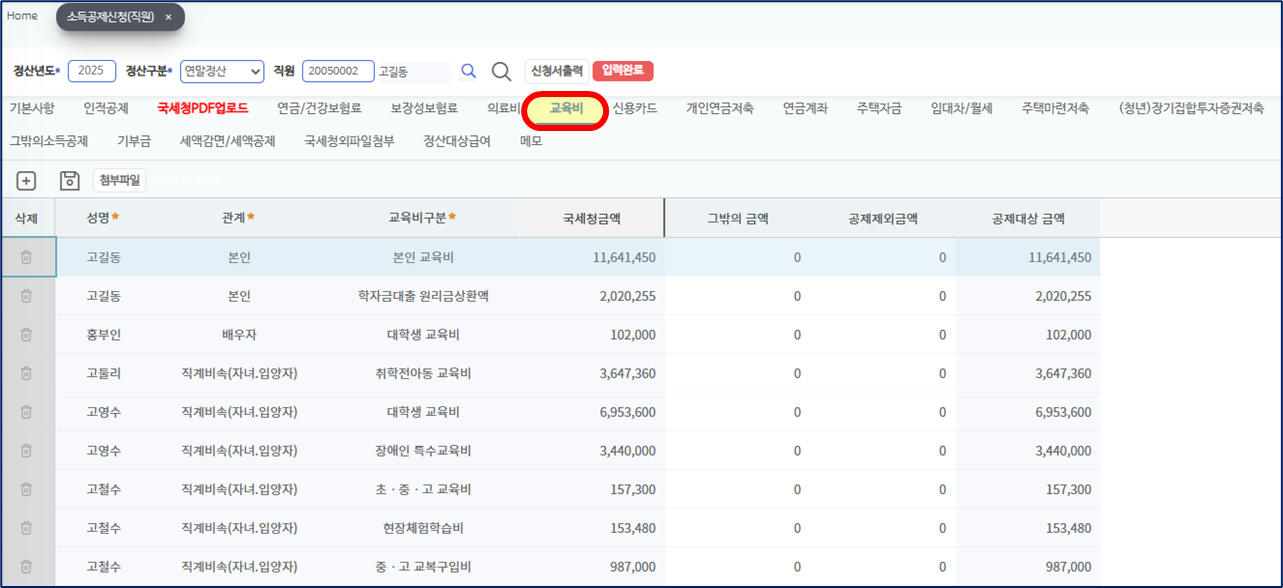The image size is (1283, 588).
Task: Click the 홍부인 name cell
Action: (x=103, y=335)
